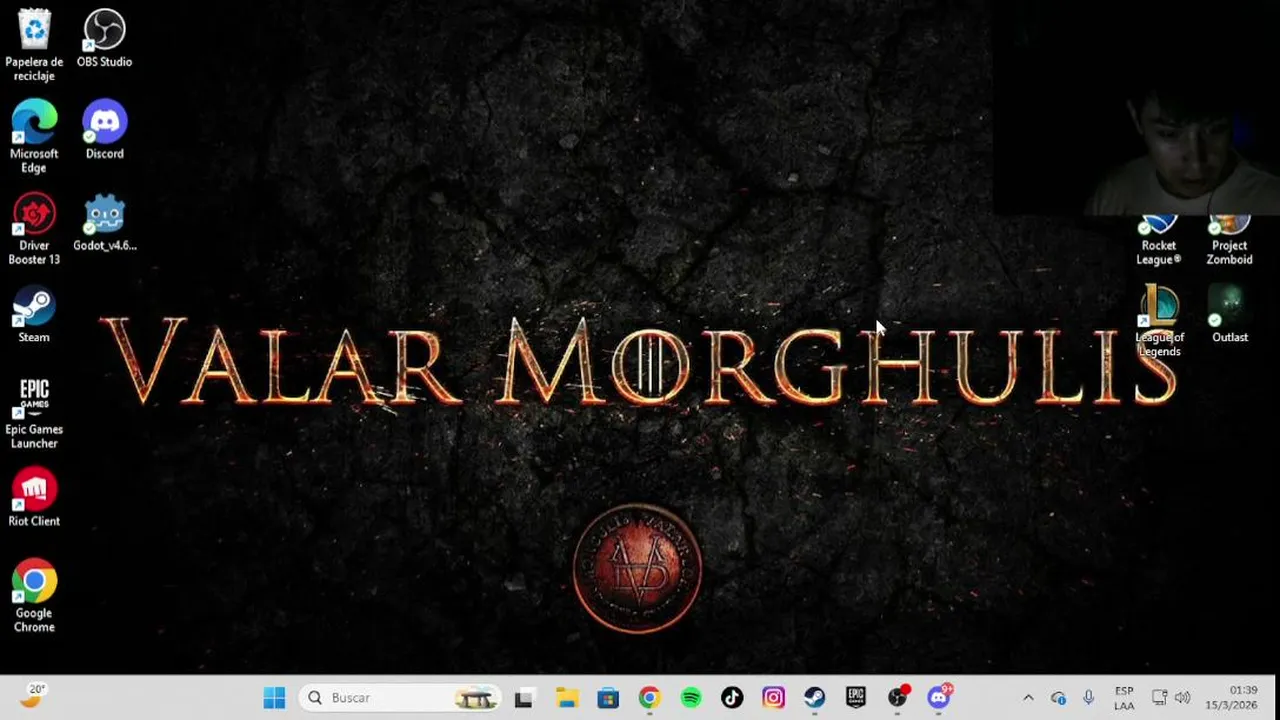Screen dimensions: 1280x720
Task: Open the Microsoft Edge desktop shortcut
Action: (x=34, y=137)
